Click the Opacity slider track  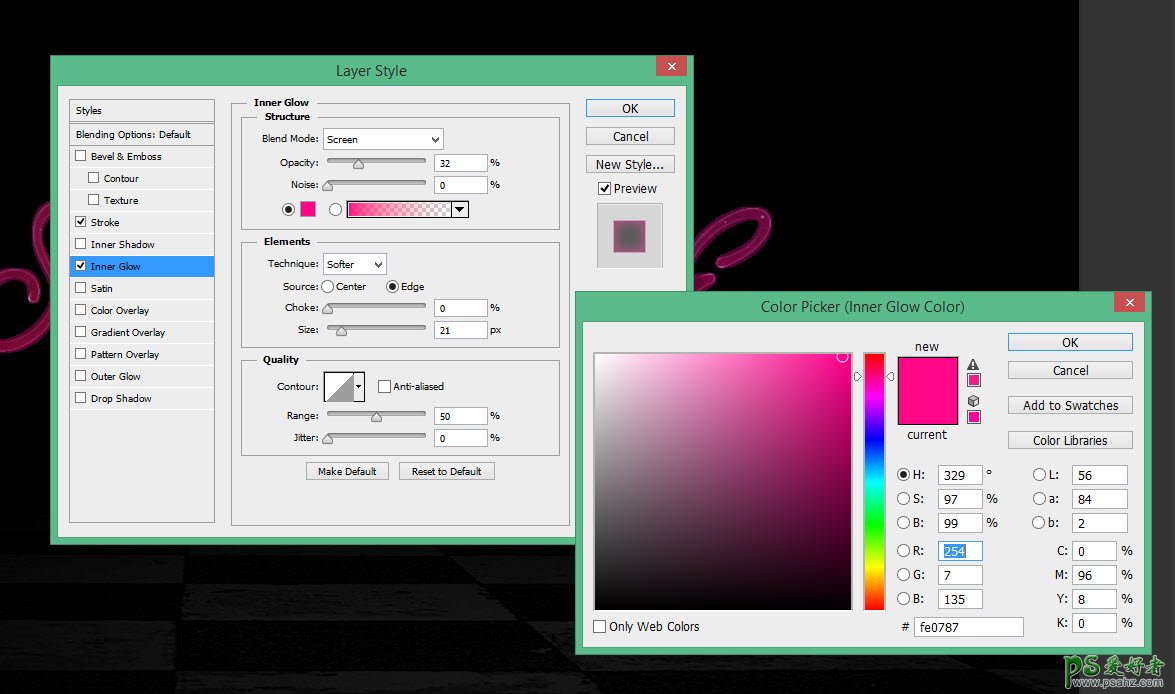[x=376, y=162]
